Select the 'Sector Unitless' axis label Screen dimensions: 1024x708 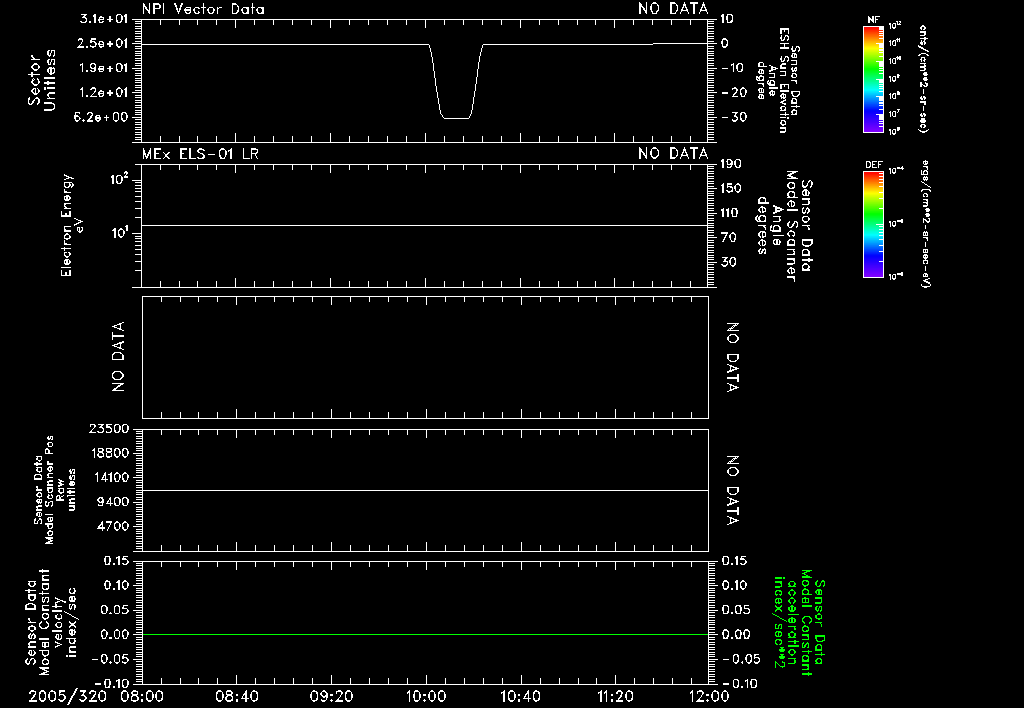[42, 80]
